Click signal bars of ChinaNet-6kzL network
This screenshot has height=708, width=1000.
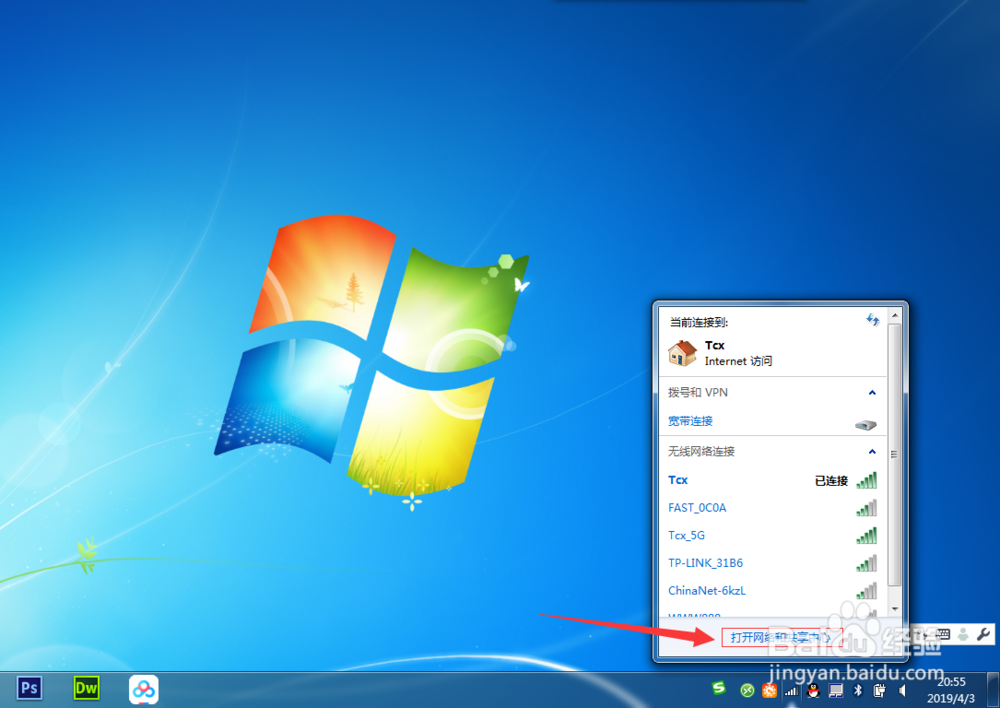click(x=867, y=591)
